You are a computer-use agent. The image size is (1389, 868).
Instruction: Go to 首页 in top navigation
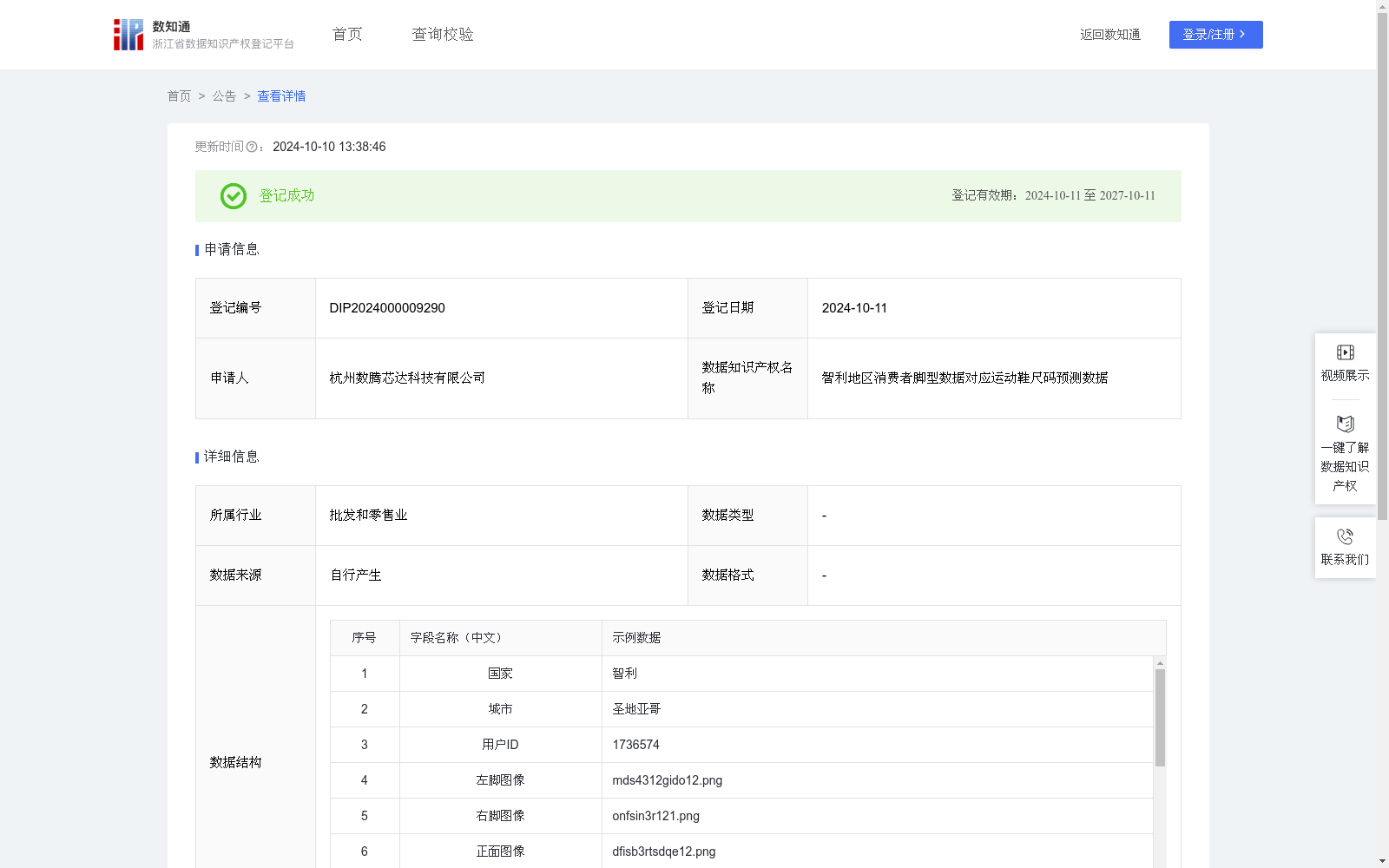pyautogui.click(x=347, y=35)
